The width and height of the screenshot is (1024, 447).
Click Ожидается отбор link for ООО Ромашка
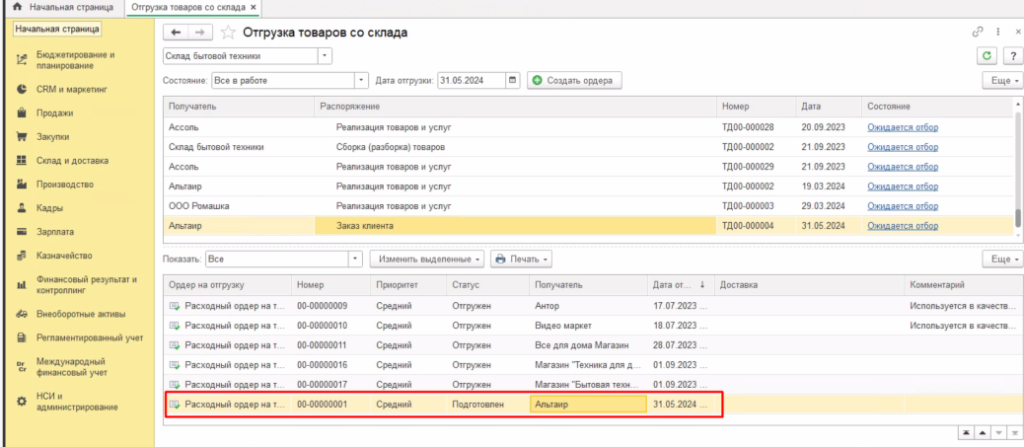pos(902,206)
